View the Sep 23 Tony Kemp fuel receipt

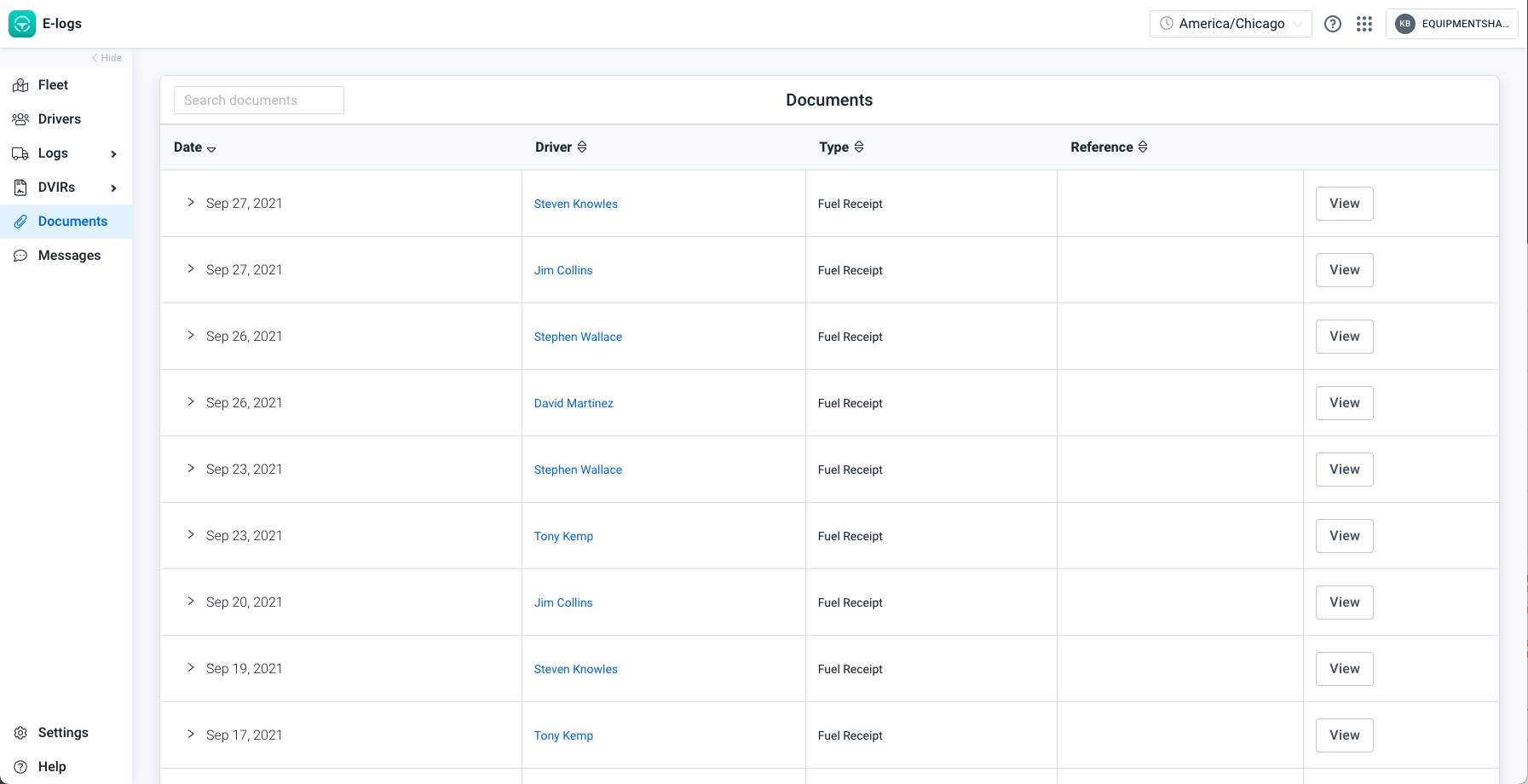coord(1344,535)
